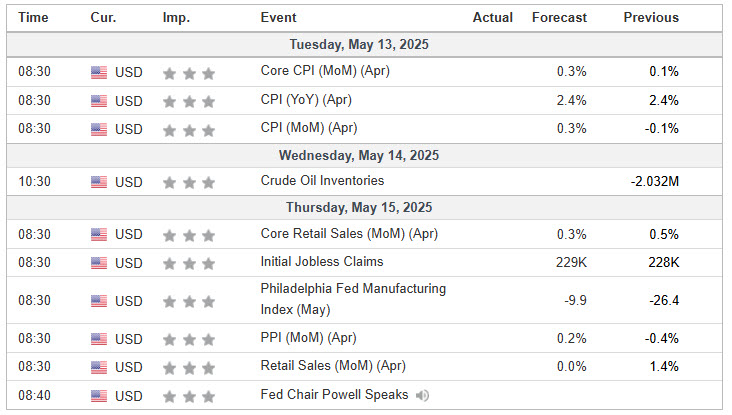Open the CPI (YoY) (Apr) event link
Image resolution: width=732 pixels, height=415 pixels.
tap(306, 100)
